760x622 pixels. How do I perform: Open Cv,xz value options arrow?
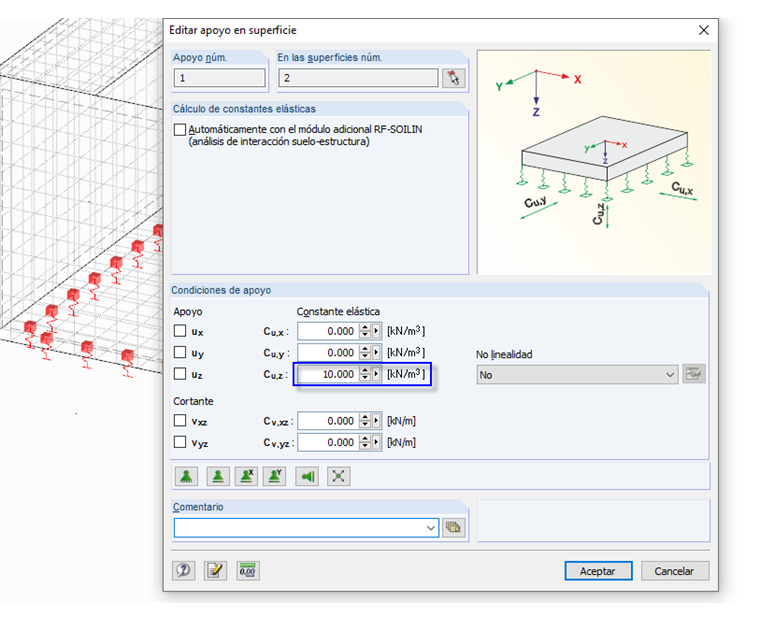[376, 421]
